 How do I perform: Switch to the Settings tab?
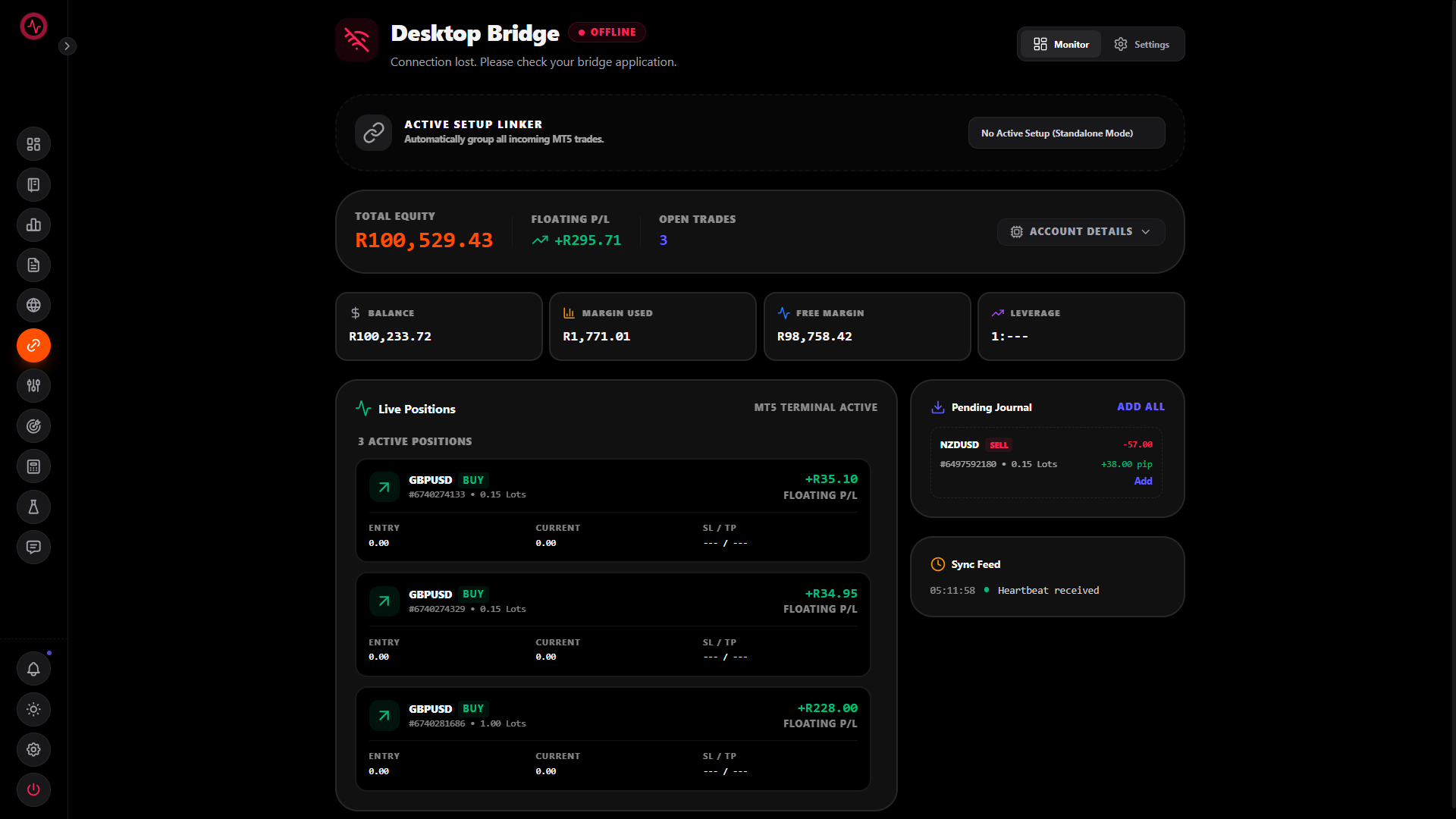[x=1141, y=45]
